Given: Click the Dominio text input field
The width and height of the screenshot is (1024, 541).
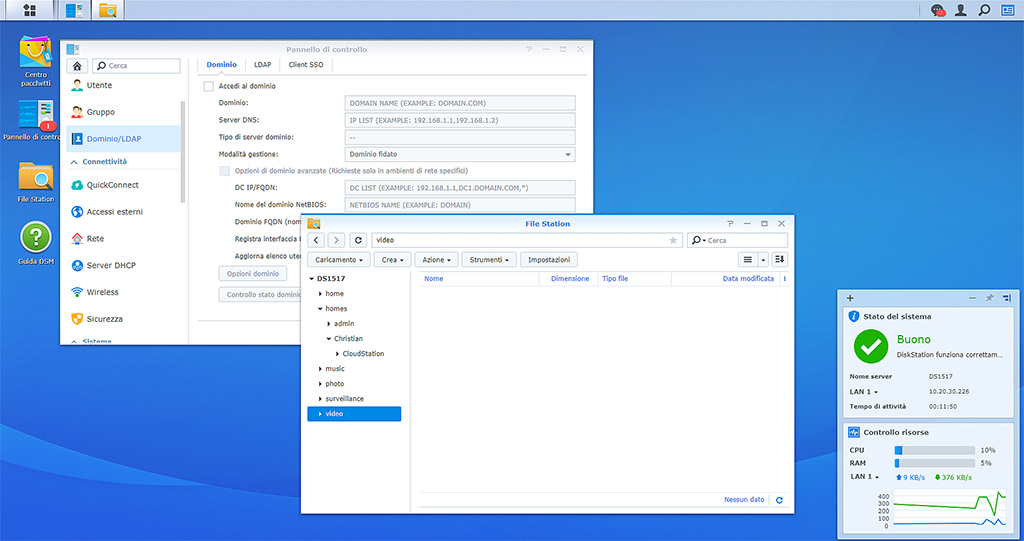Looking at the screenshot, I should pos(459,102).
